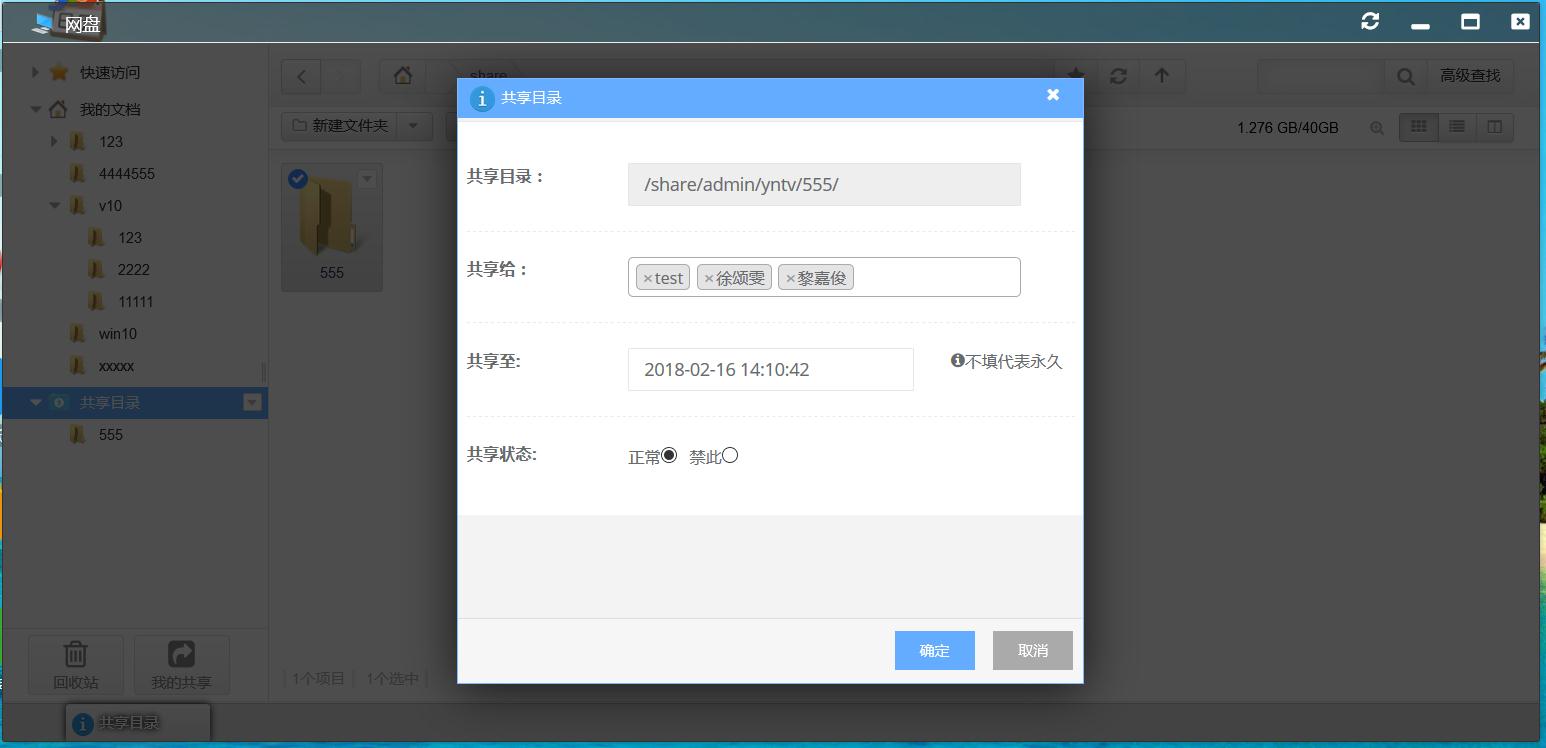Open My Shares (我的共享)
The width and height of the screenshot is (1546, 748).
(x=181, y=665)
